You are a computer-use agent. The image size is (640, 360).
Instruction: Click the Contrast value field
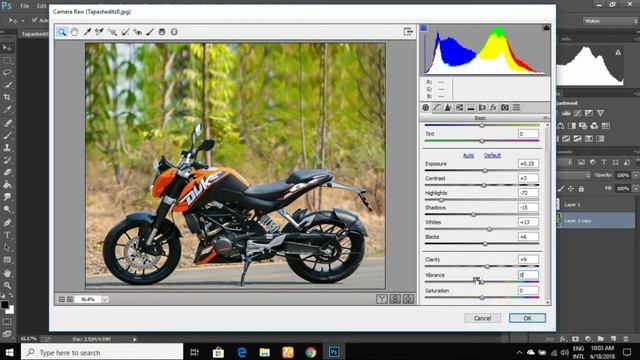pos(528,178)
